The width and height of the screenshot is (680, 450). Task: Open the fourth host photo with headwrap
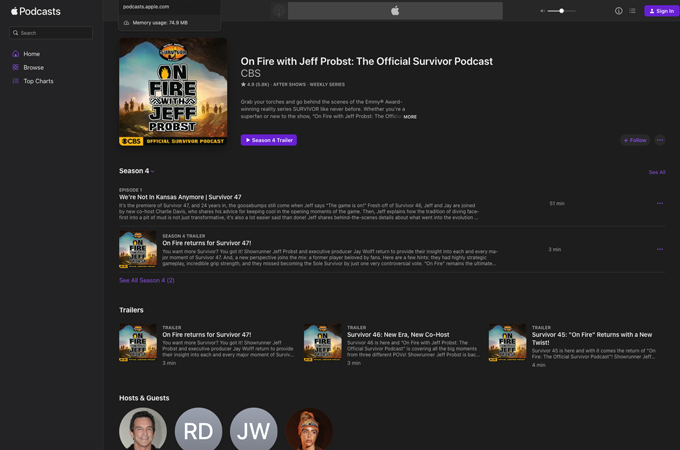309,429
